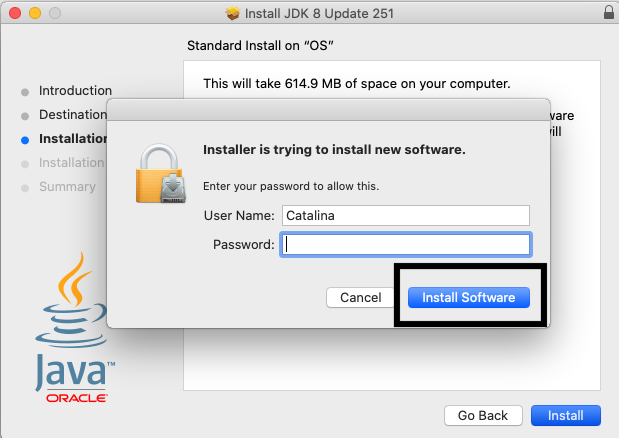Click the text 'This will take 614.9 MB'
Image resolution: width=619 pixels, height=438 pixels.
point(272,84)
